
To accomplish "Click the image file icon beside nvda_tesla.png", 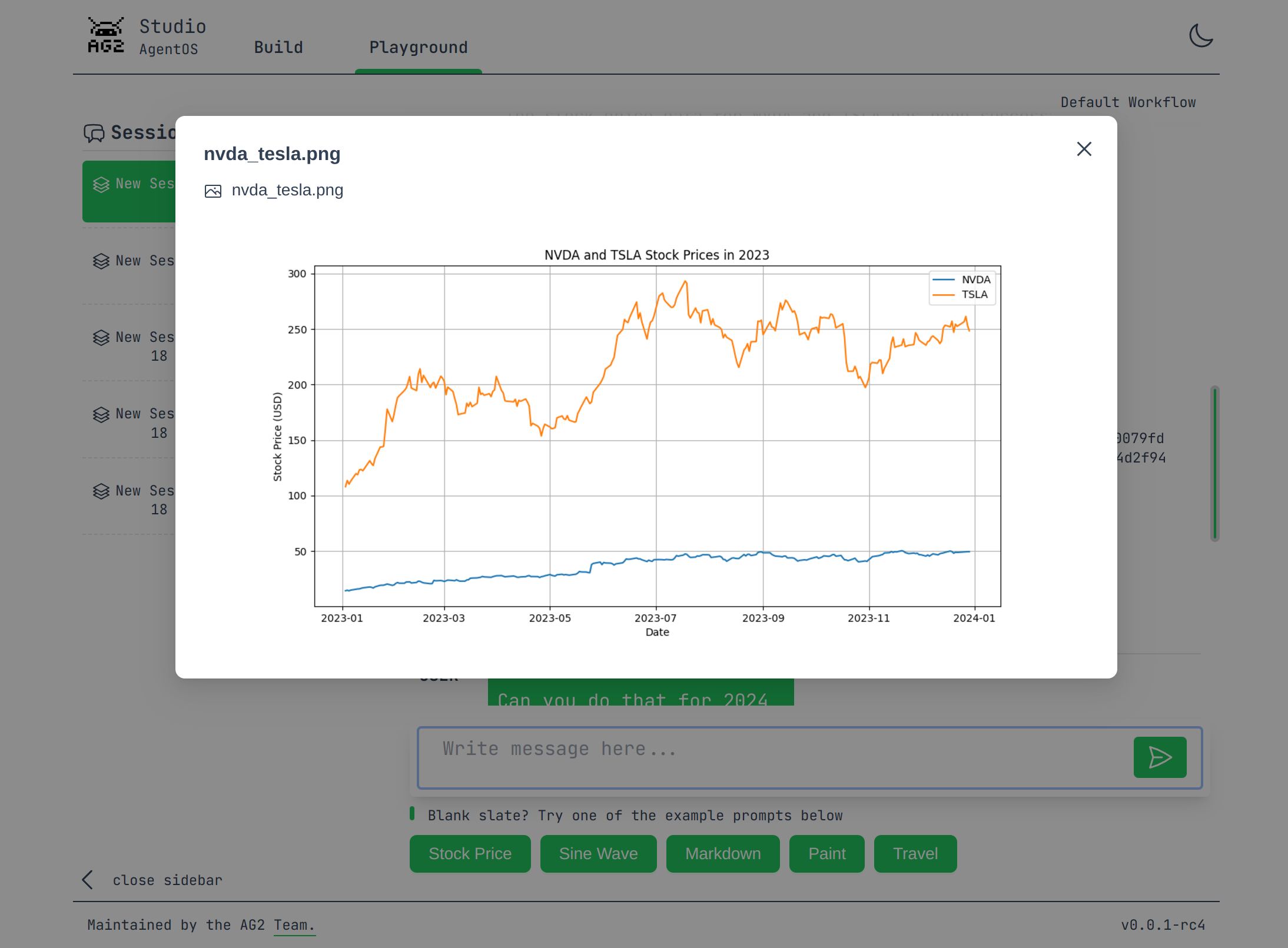I will pos(213,191).
